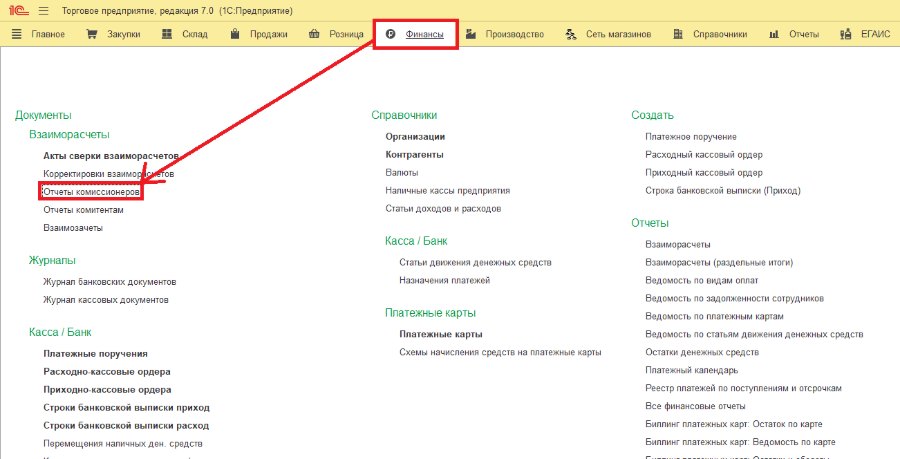Open Перемещения наличных ден. средств
The width and height of the screenshot is (900, 459).
[123, 444]
